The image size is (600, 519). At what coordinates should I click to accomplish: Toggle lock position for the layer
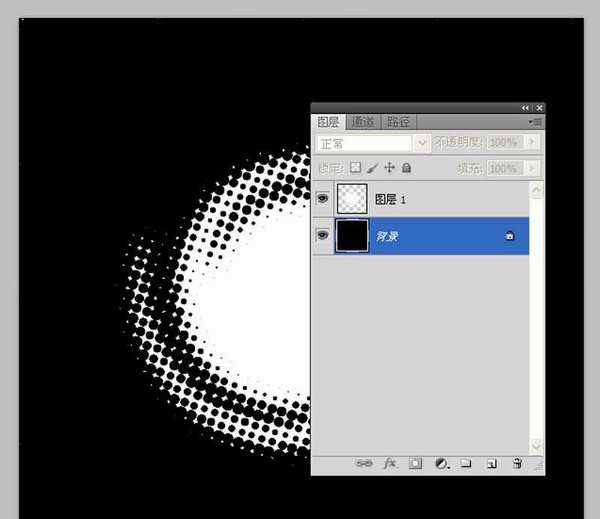tap(390, 168)
